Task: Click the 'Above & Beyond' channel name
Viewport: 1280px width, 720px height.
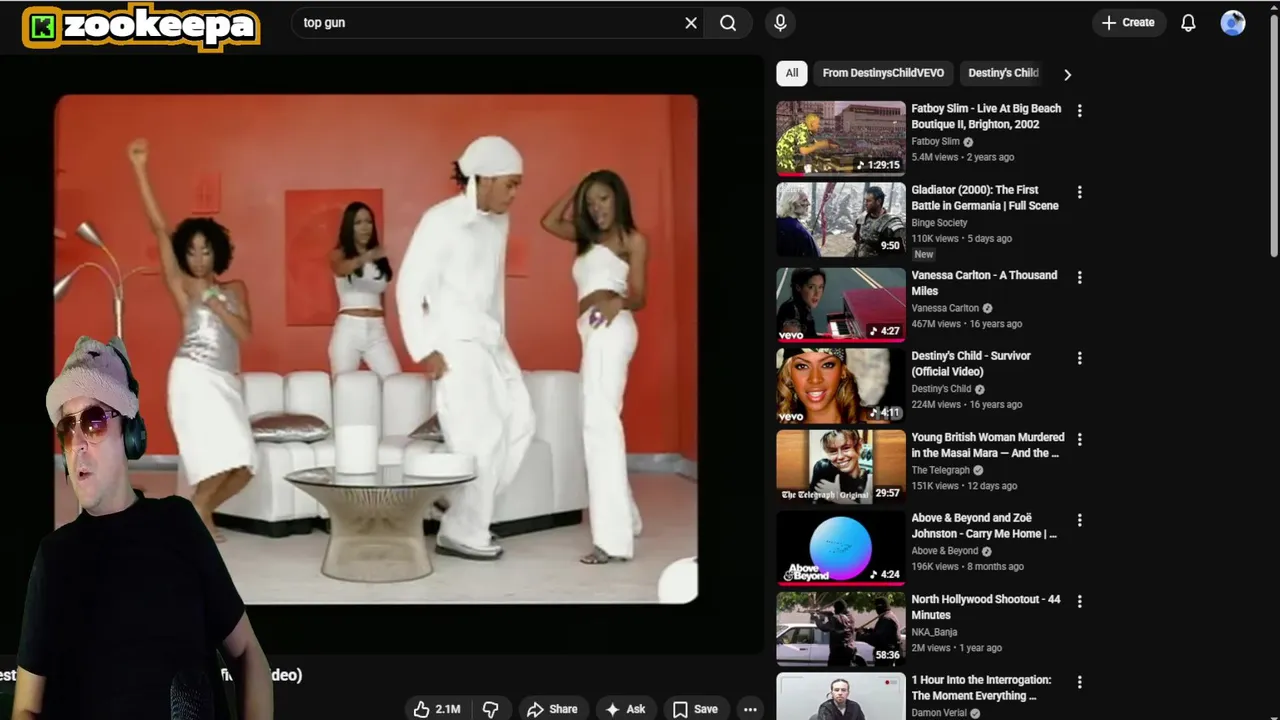Action: pos(945,551)
